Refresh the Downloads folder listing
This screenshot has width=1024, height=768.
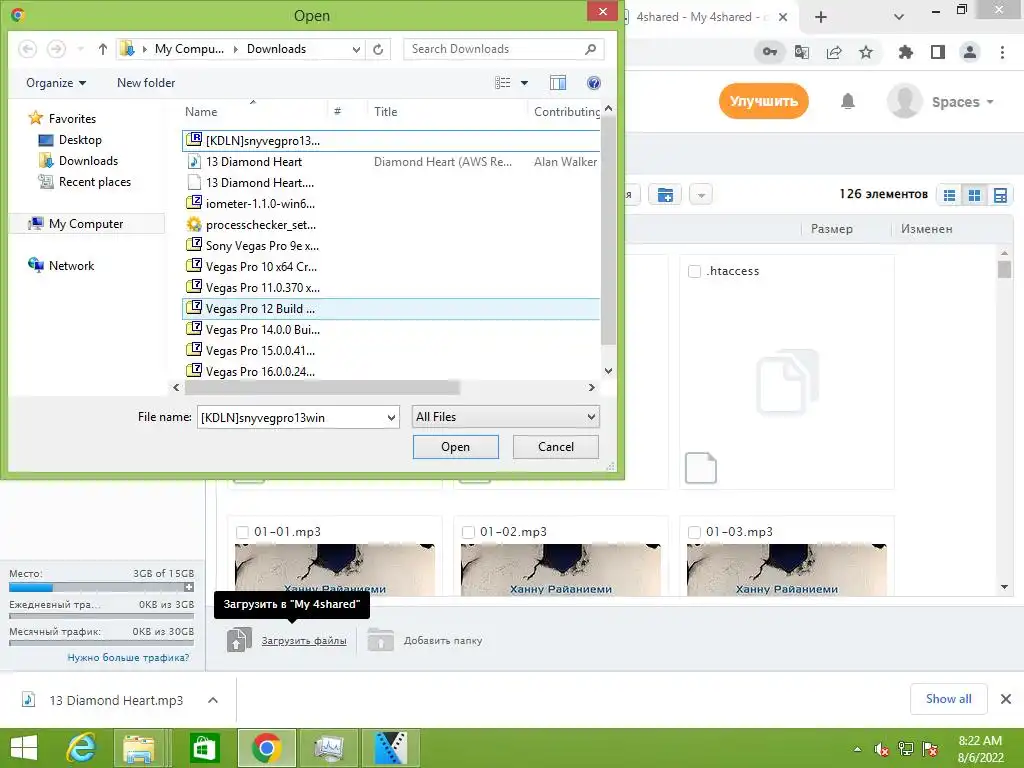point(378,49)
